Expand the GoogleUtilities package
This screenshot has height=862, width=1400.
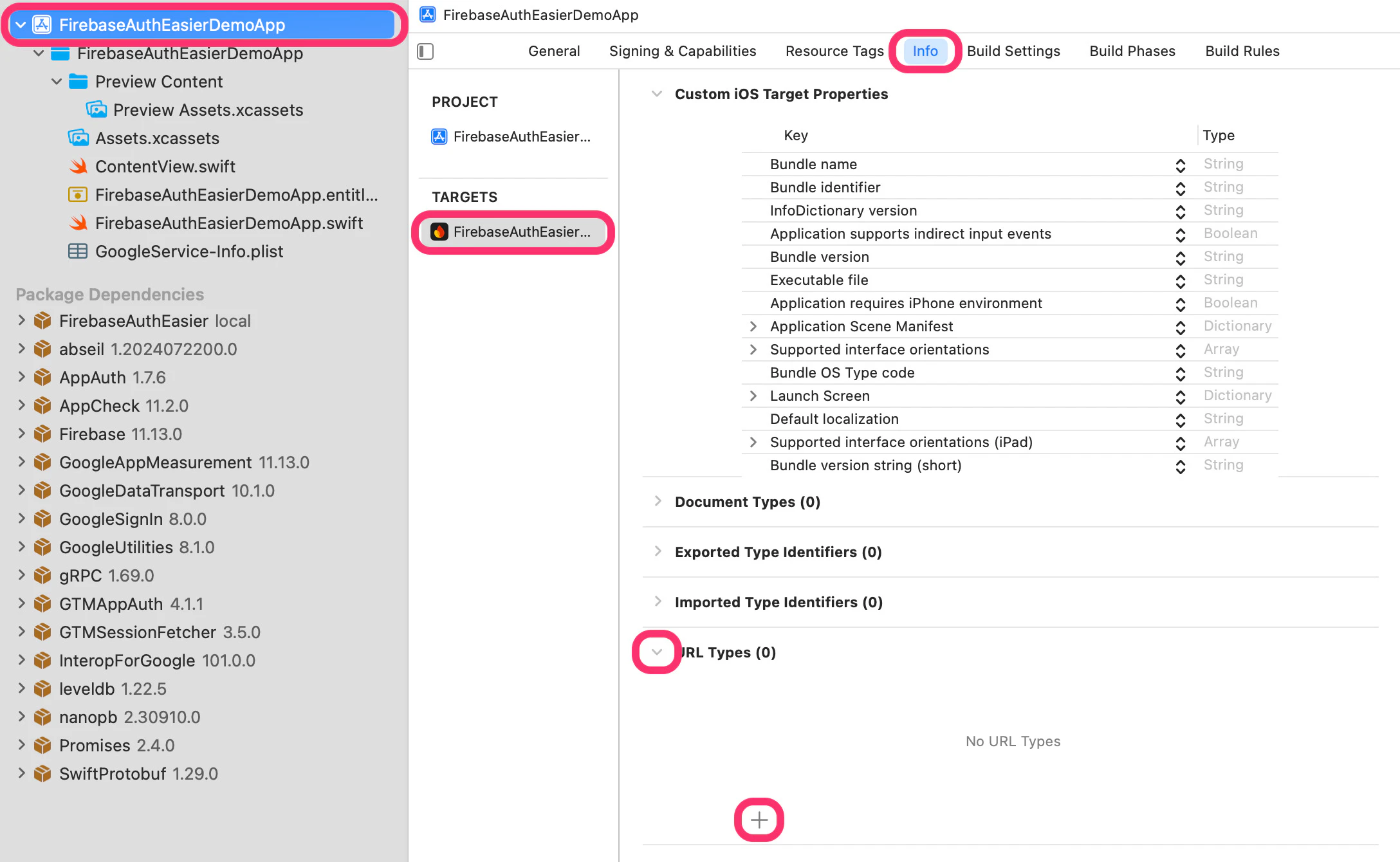coord(21,547)
